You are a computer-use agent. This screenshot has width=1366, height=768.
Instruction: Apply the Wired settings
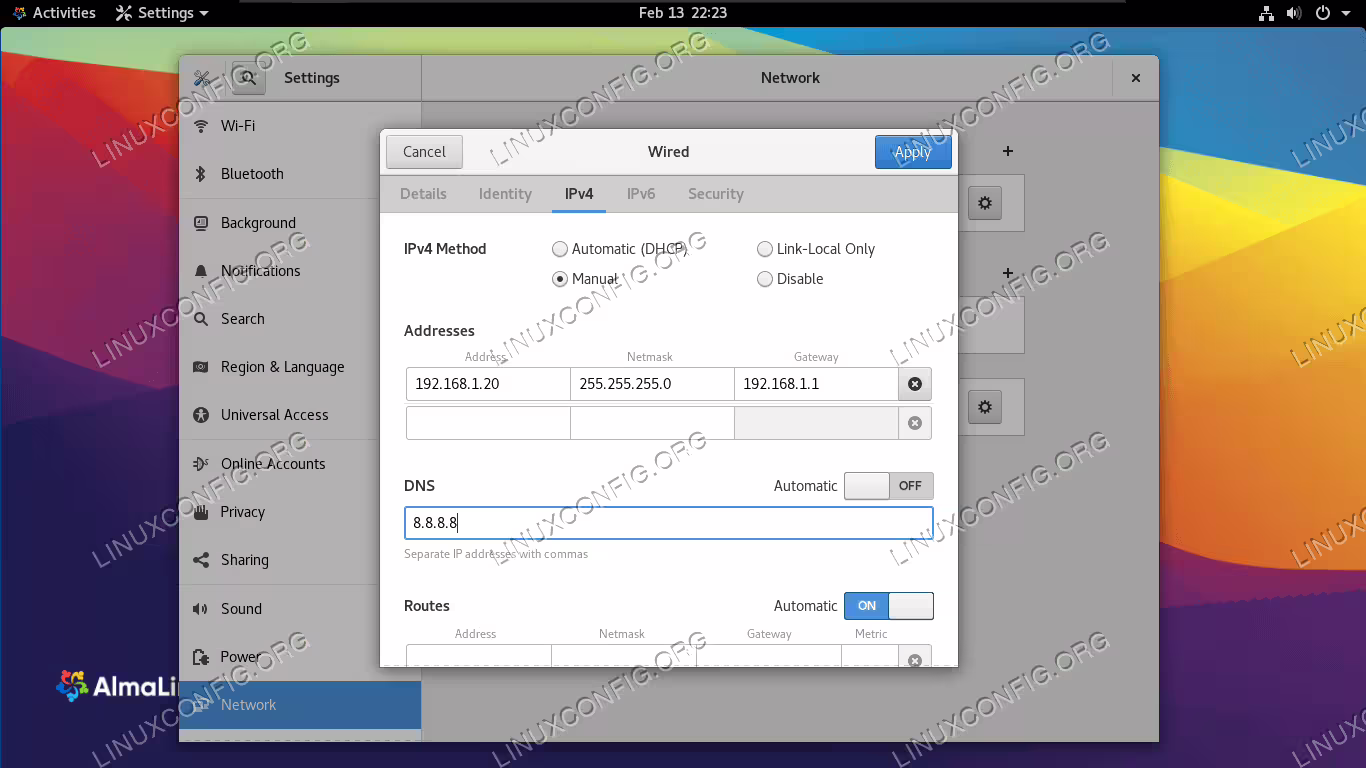(913, 152)
